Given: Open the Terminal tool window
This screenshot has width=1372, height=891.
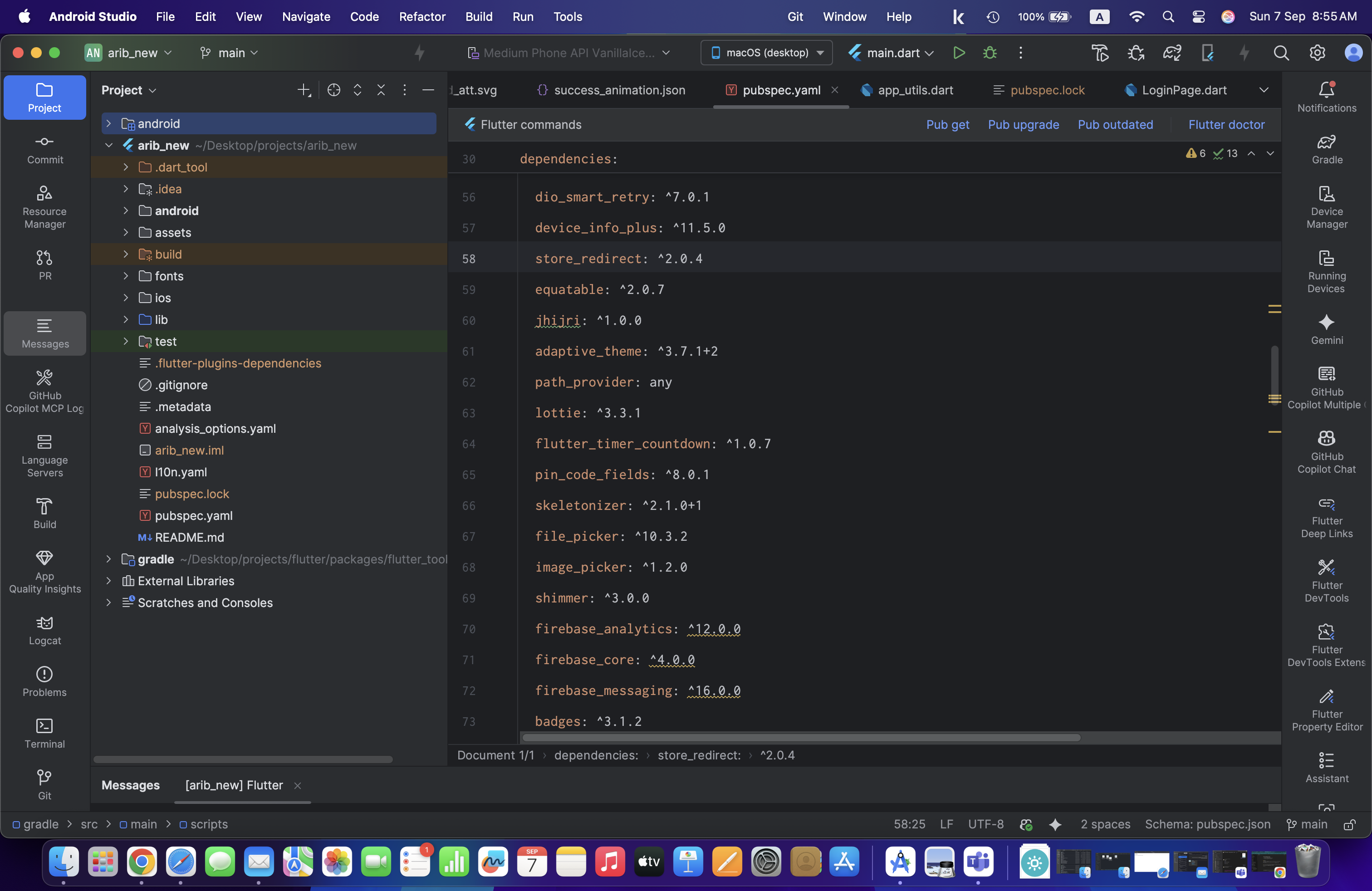Looking at the screenshot, I should (x=45, y=733).
